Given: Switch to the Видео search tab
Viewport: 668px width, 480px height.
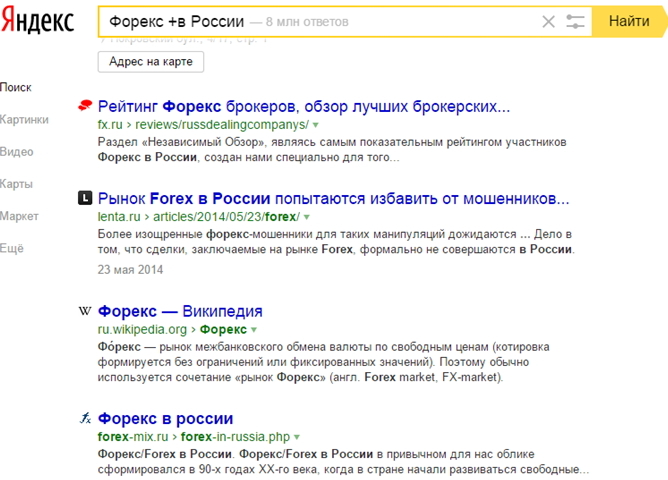Looking at the screenshot, I should [x=17, y=152].
